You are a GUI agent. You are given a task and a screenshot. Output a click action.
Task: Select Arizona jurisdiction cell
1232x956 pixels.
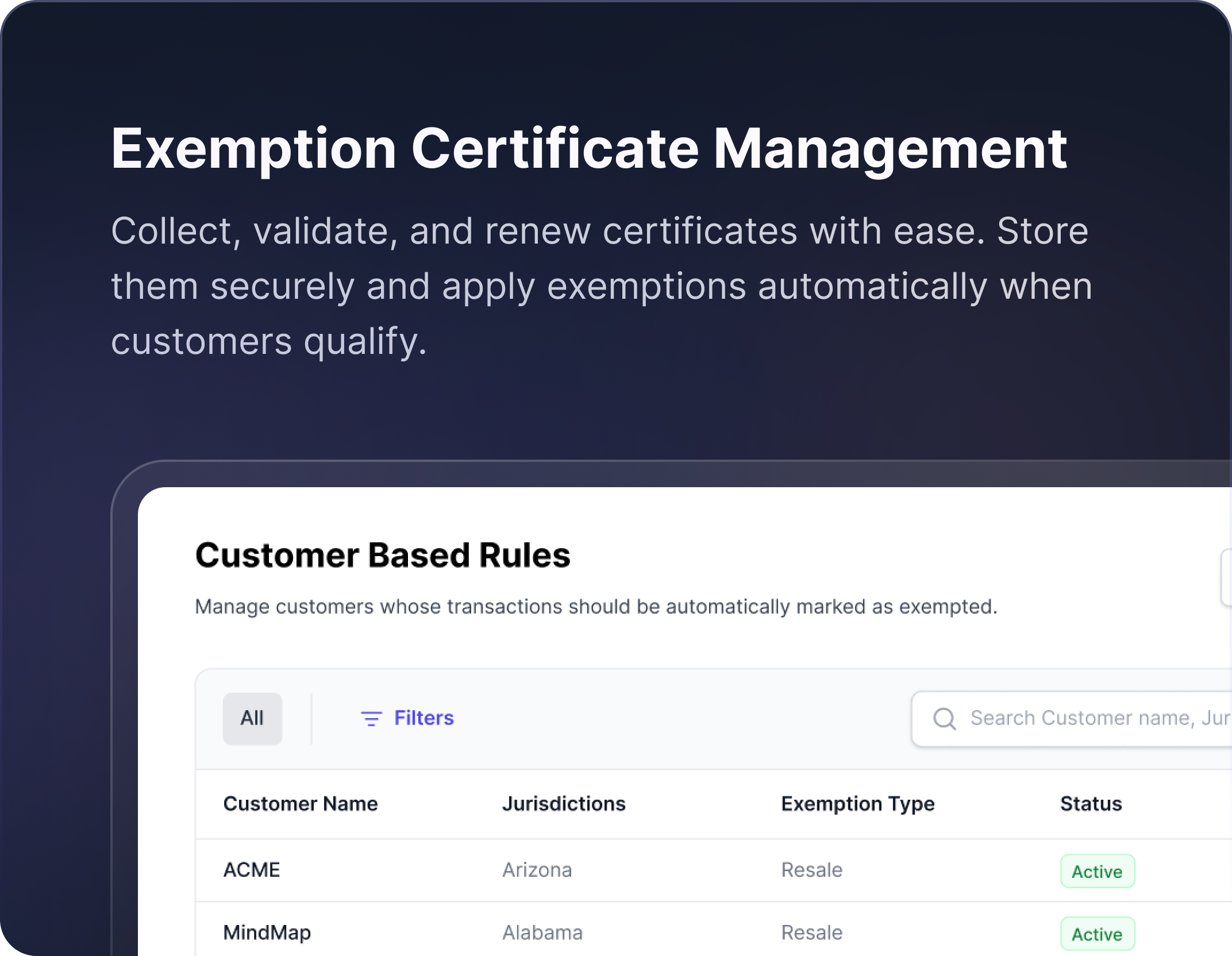pyautogui.click(x=537, y=870)
